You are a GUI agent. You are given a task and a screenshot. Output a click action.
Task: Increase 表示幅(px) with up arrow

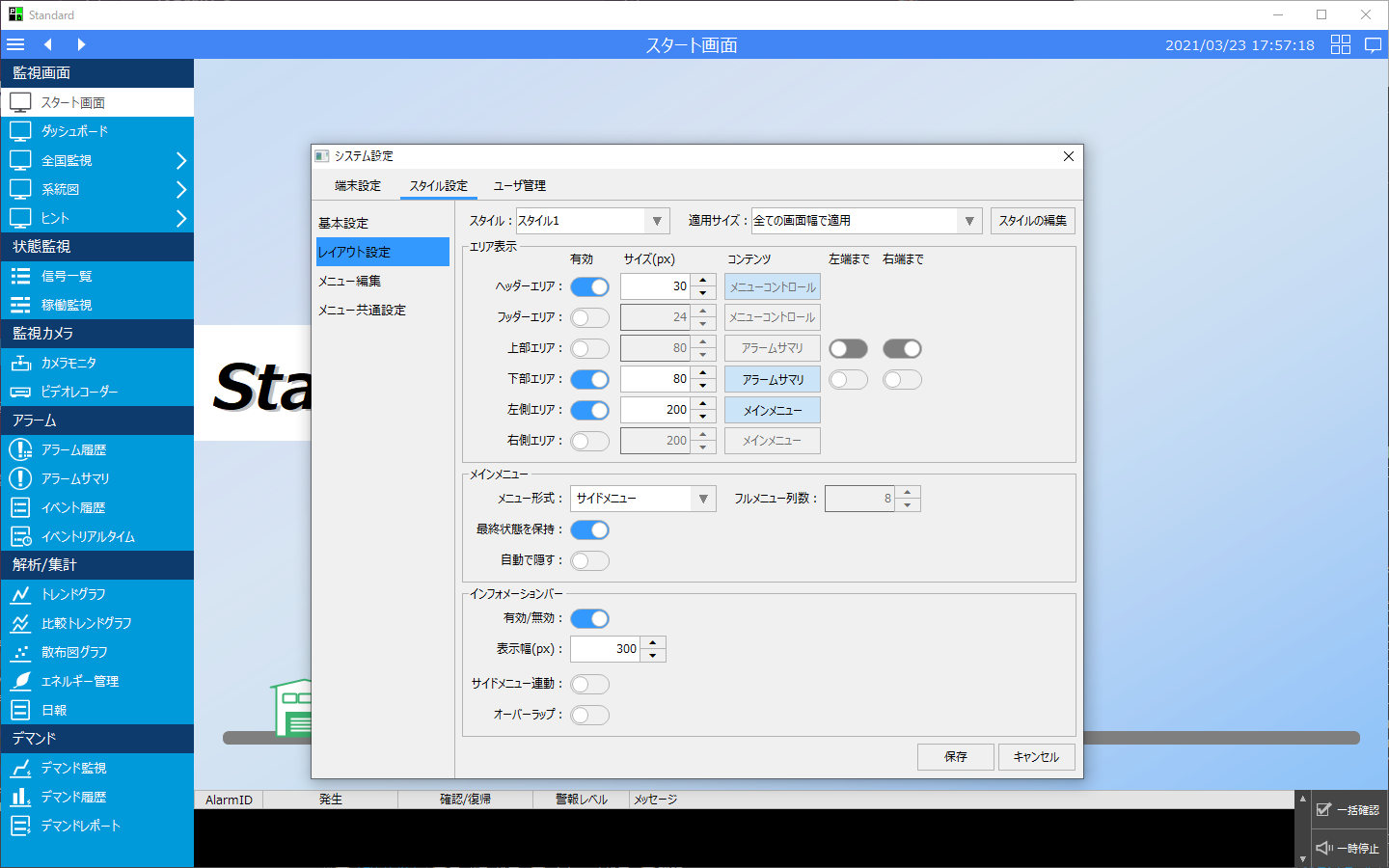(x=653, y=642)
